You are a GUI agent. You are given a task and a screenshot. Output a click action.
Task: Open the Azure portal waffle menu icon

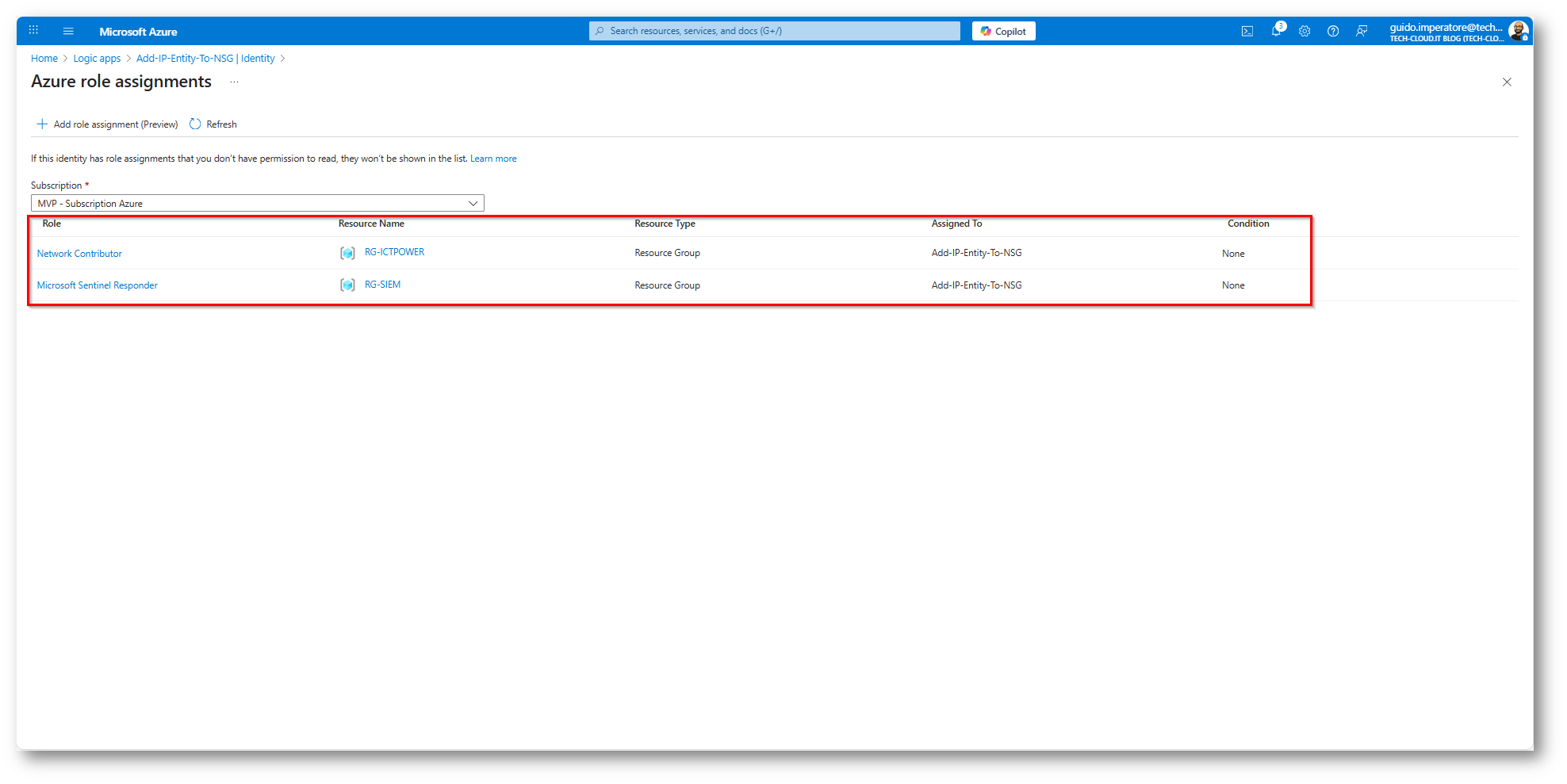pos(33,31)
